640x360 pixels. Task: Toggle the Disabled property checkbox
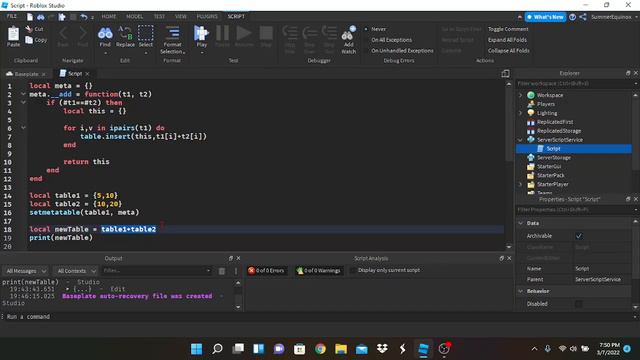(x=579, y=304)
